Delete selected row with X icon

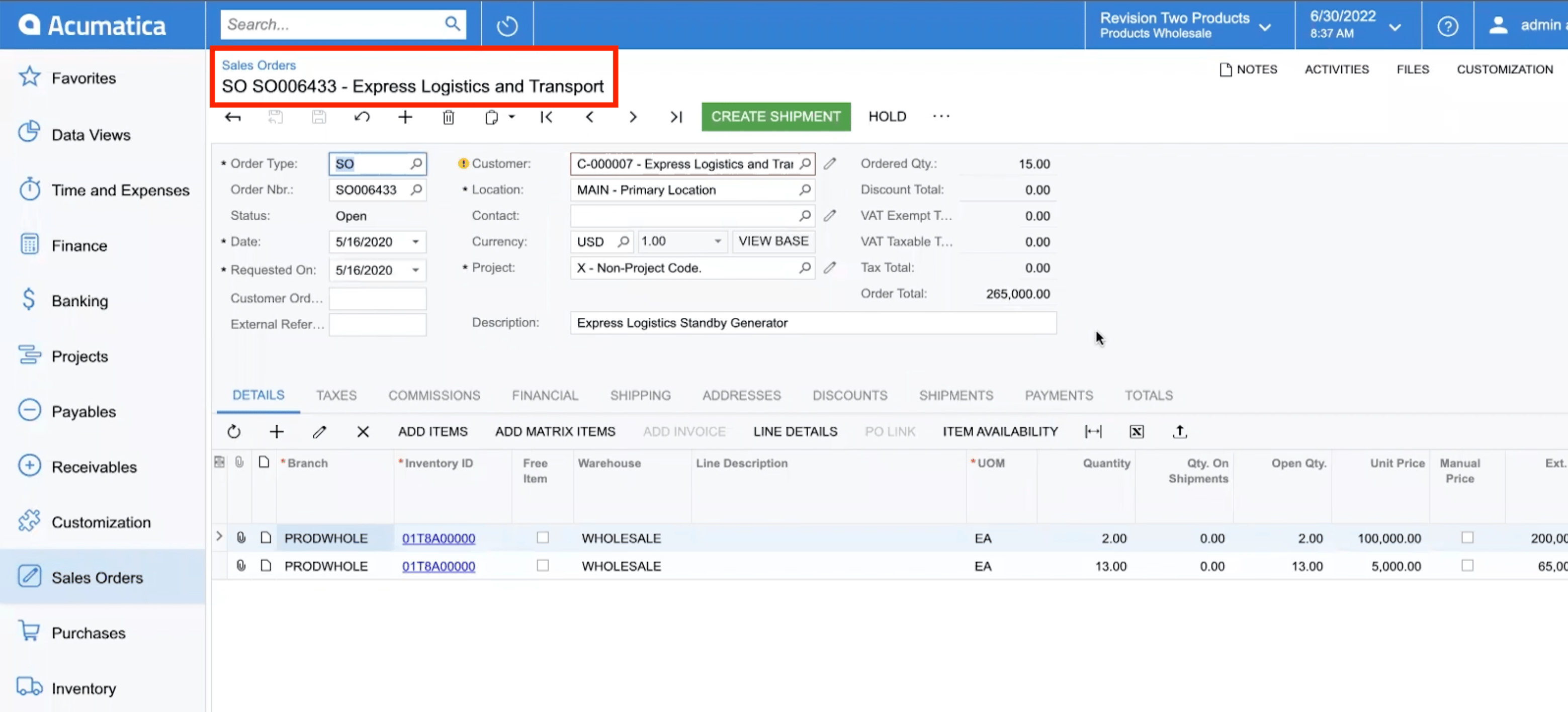[x=363, y=431]
